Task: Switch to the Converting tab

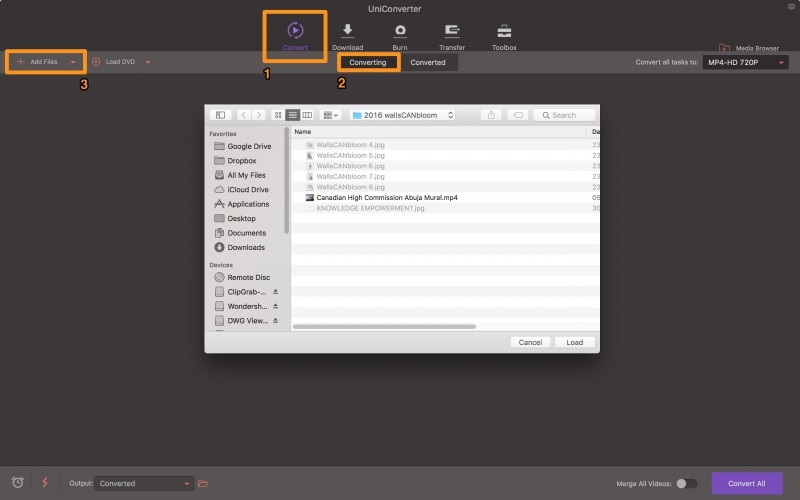Action: click(x=368, y=62)
